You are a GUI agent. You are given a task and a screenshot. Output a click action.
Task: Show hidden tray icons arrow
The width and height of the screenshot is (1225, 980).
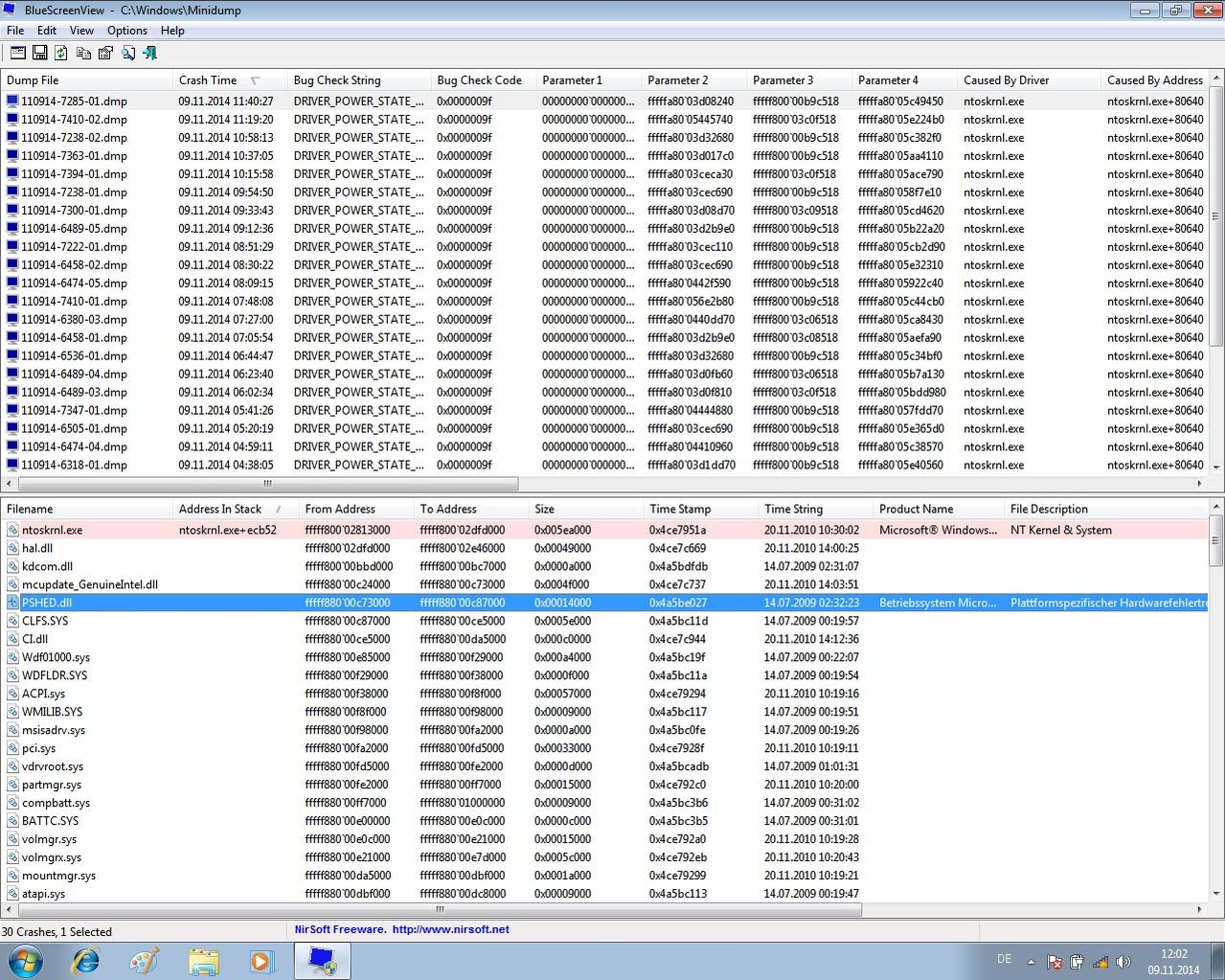pos(1031,962)
